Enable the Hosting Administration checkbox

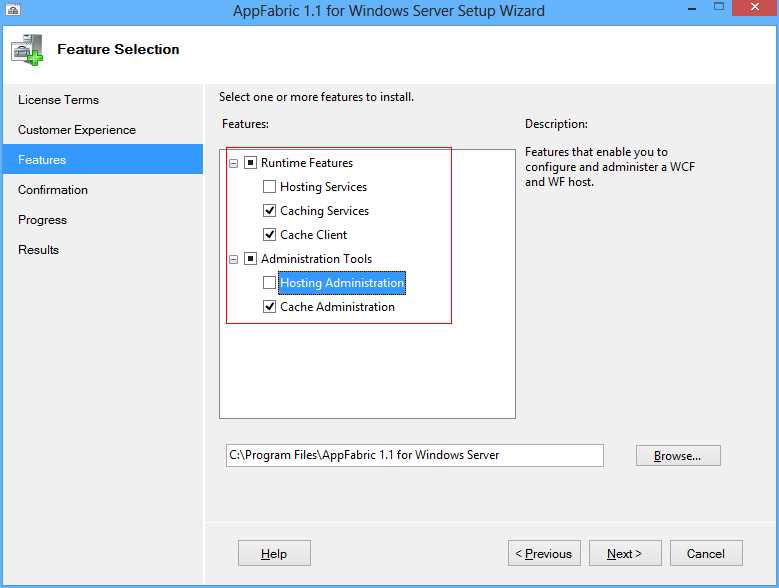coord(269,283)
